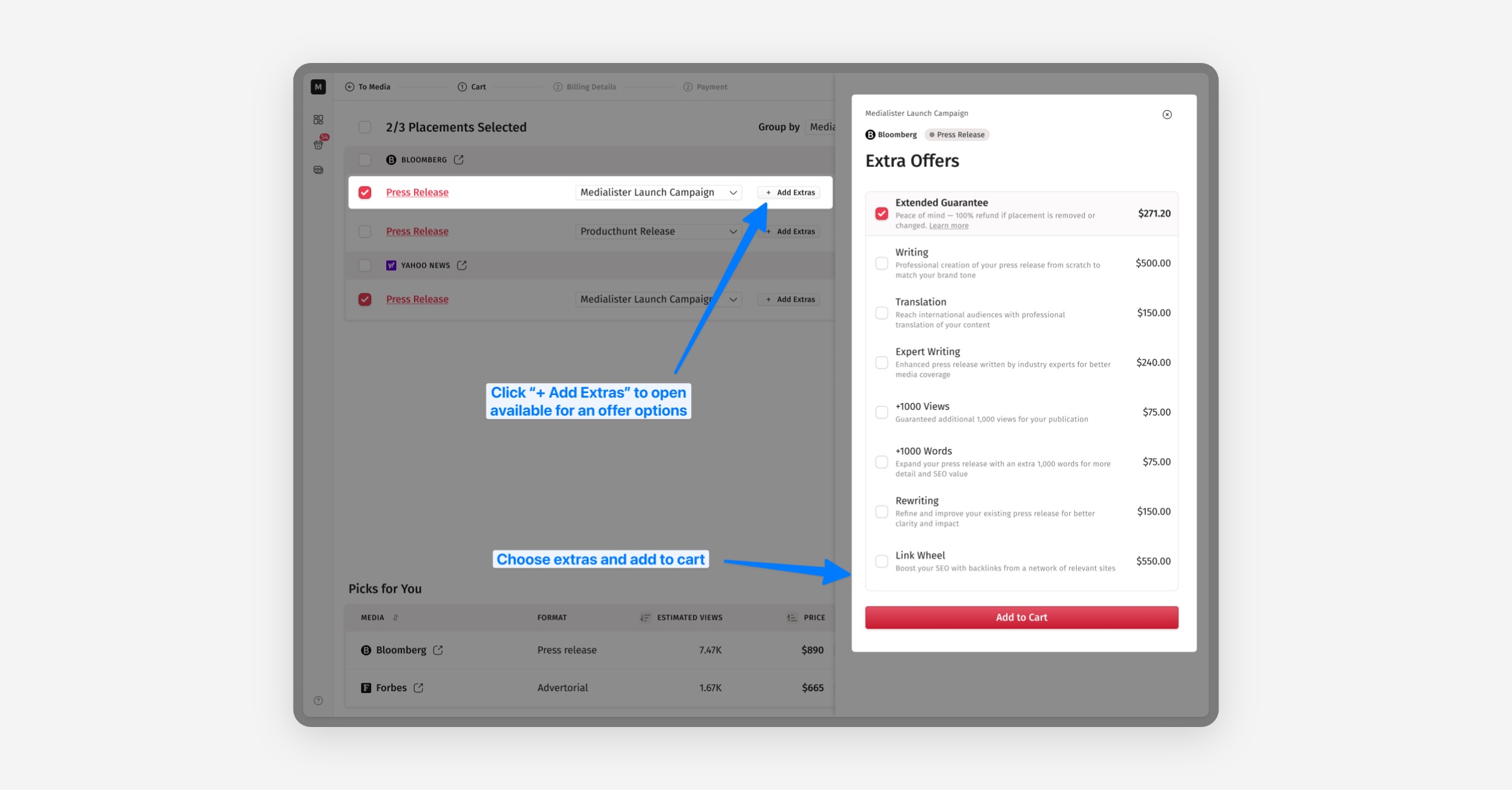The height and width of the screenshot is (790, 1512).
Task: Open the cart basket icon with badge
Action: (x=318, y=145)
